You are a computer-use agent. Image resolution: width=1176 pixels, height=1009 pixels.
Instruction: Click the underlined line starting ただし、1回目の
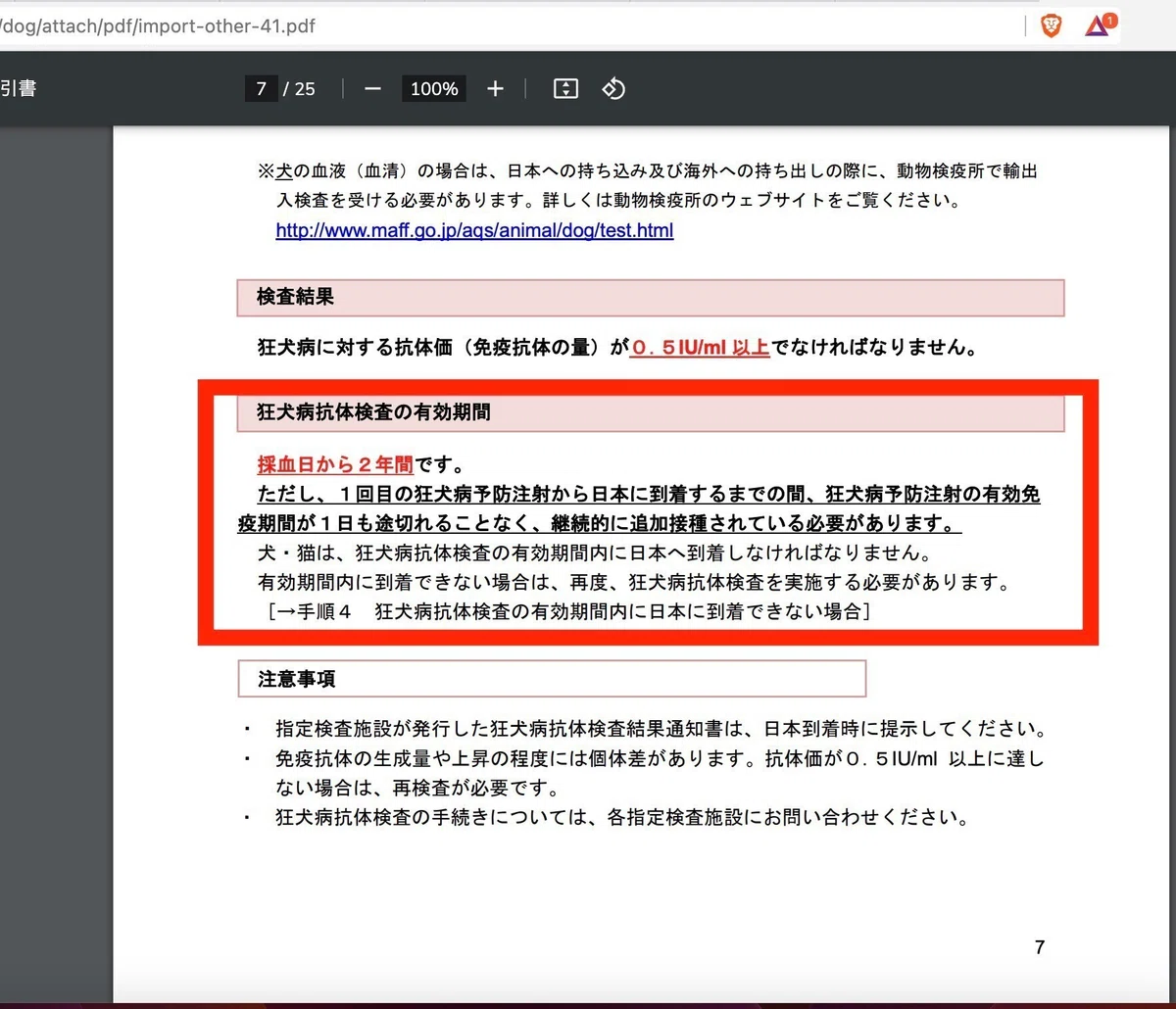[648, 495]
